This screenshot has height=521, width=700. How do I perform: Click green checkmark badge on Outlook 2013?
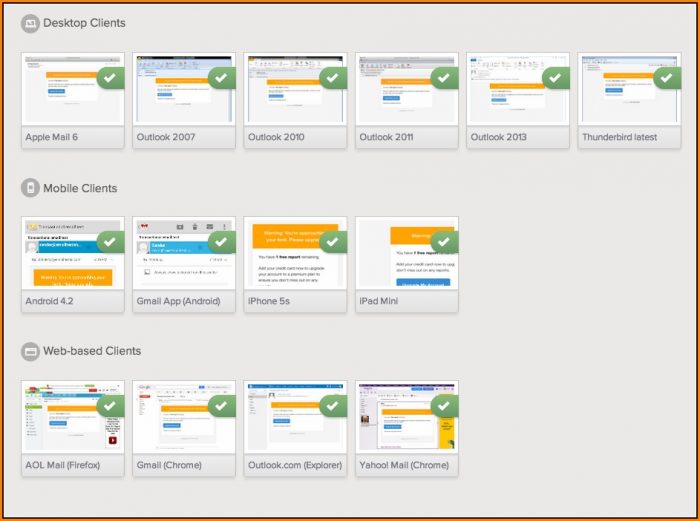tap(556, 77)
